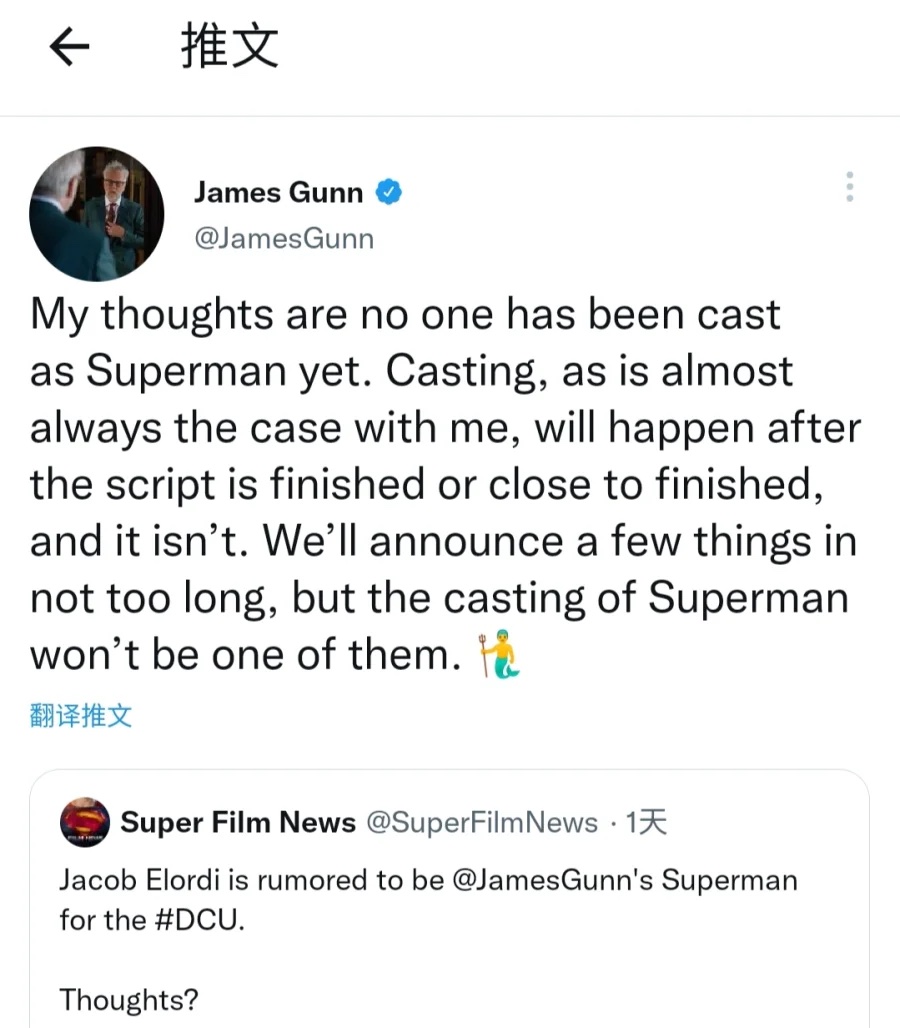The image size is (900, 1028).
Task: Click the 推文 header title
Action: click(230, 45)
